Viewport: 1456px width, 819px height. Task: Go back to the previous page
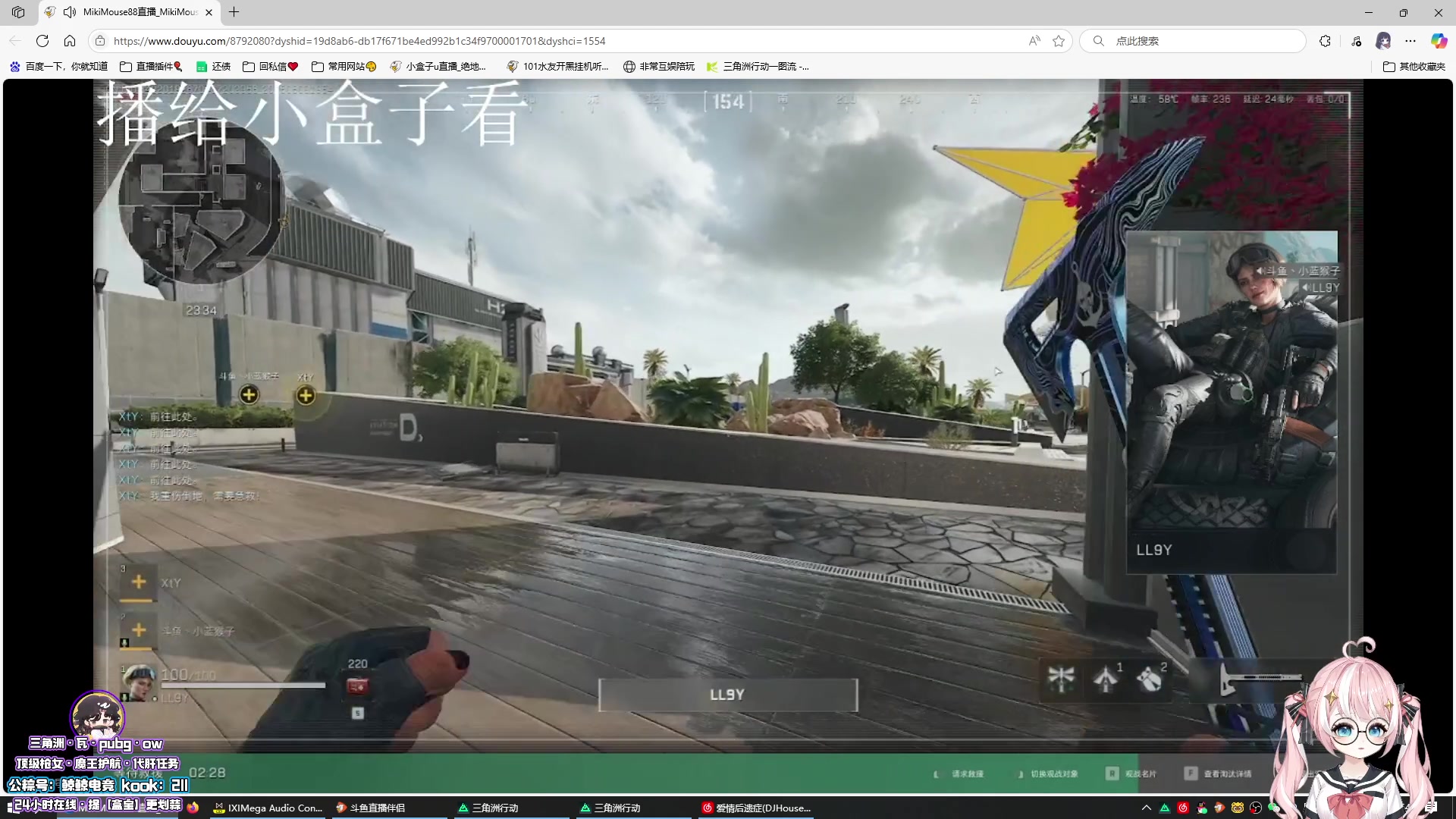[15, 41]
